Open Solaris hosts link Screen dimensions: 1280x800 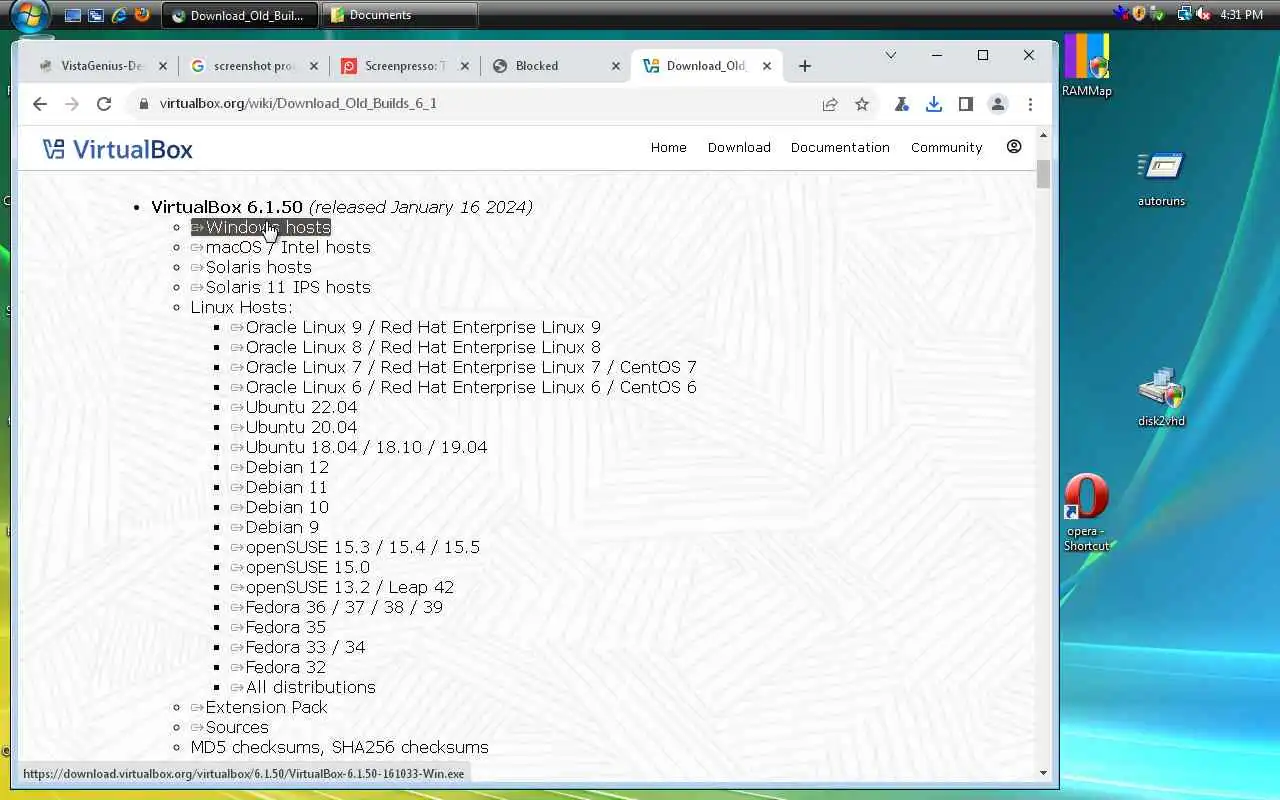(x=251, y=267)
